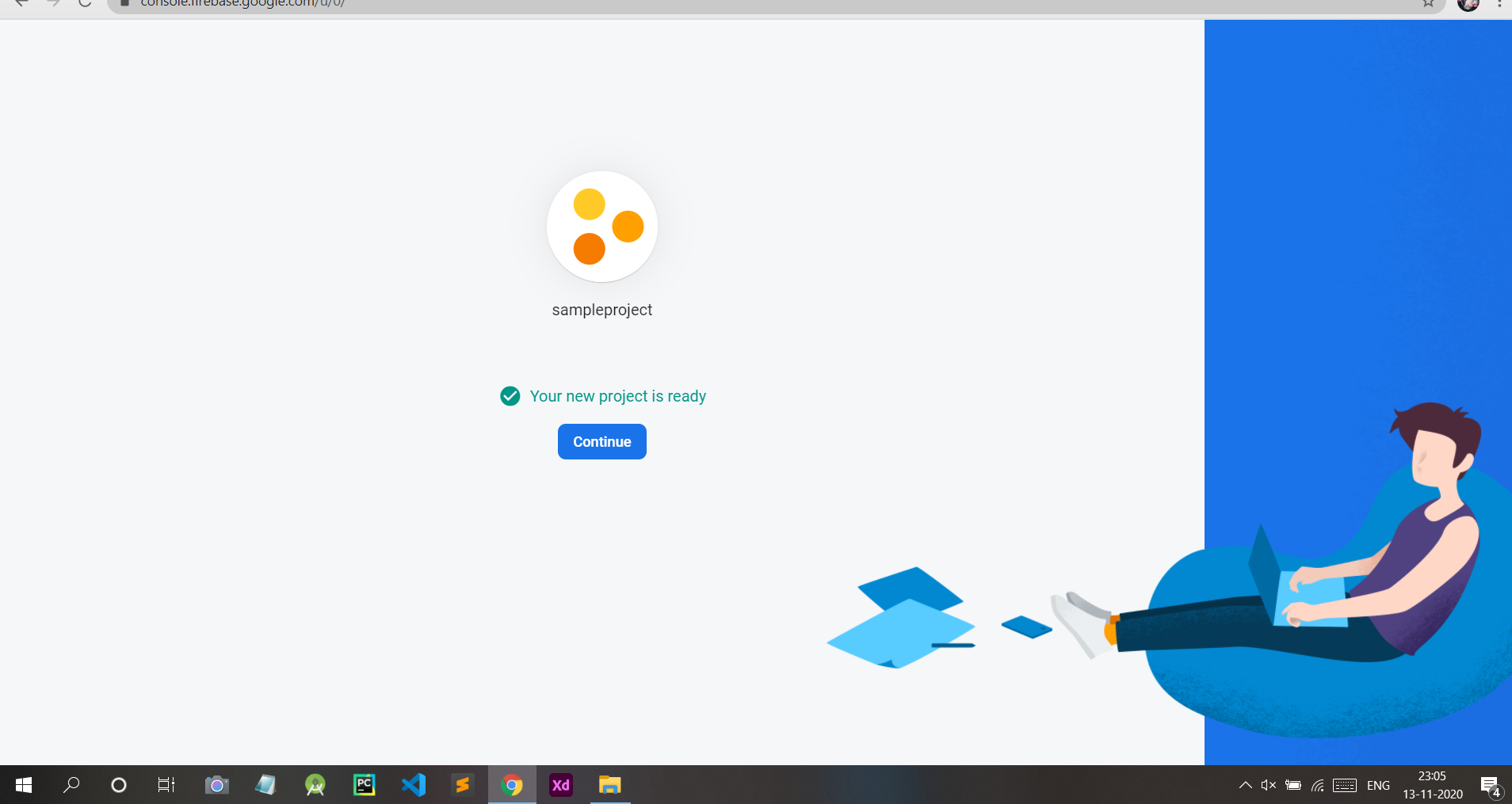This screenshot has width=1512, height=804.
Task: Show hidden system tray icons
Action: [1245, 785]
